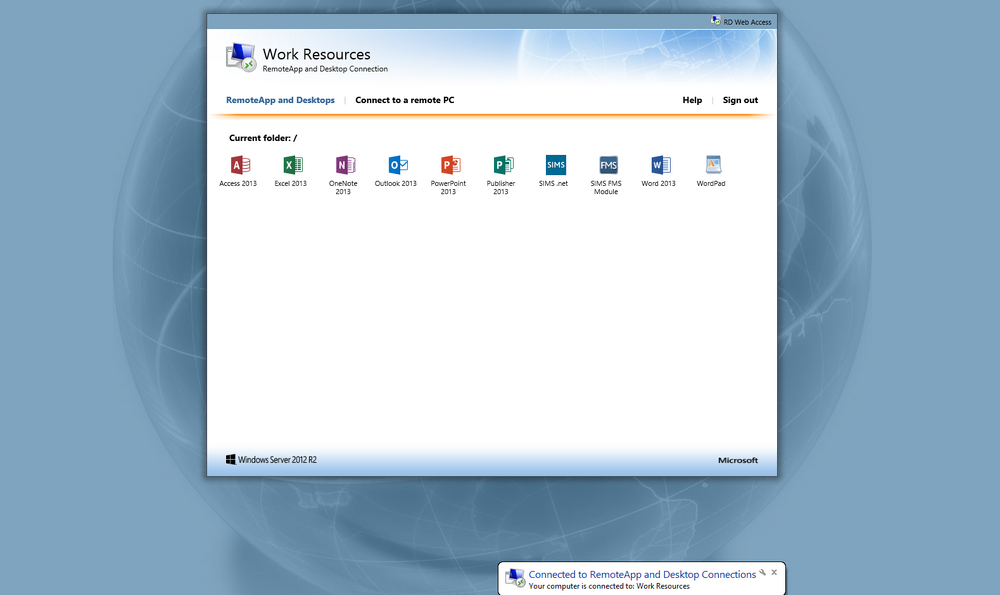Open the Help link
Viewport: 1000px width, 595px height.
tap(692, 100)
